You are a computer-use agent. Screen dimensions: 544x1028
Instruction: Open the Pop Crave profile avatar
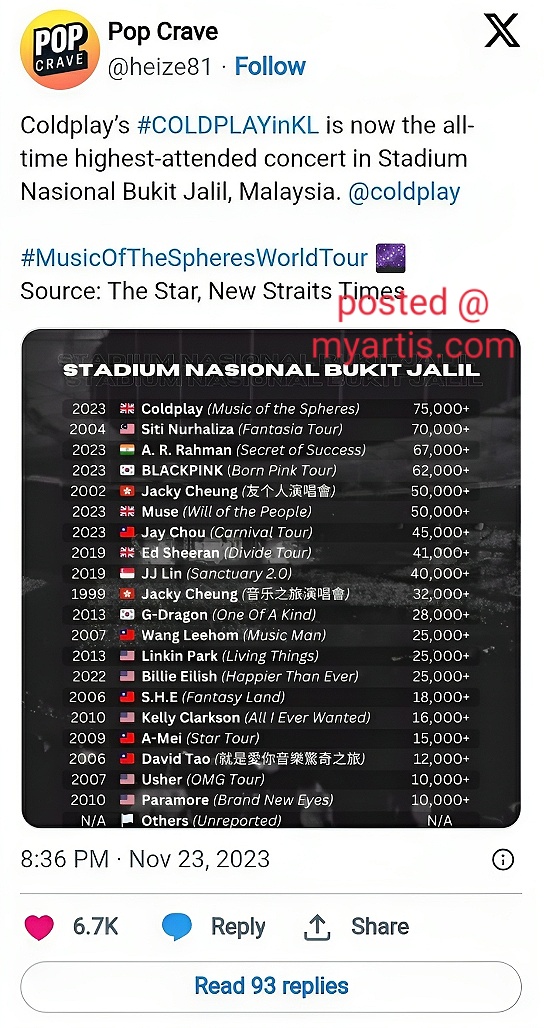coord(60,49)
